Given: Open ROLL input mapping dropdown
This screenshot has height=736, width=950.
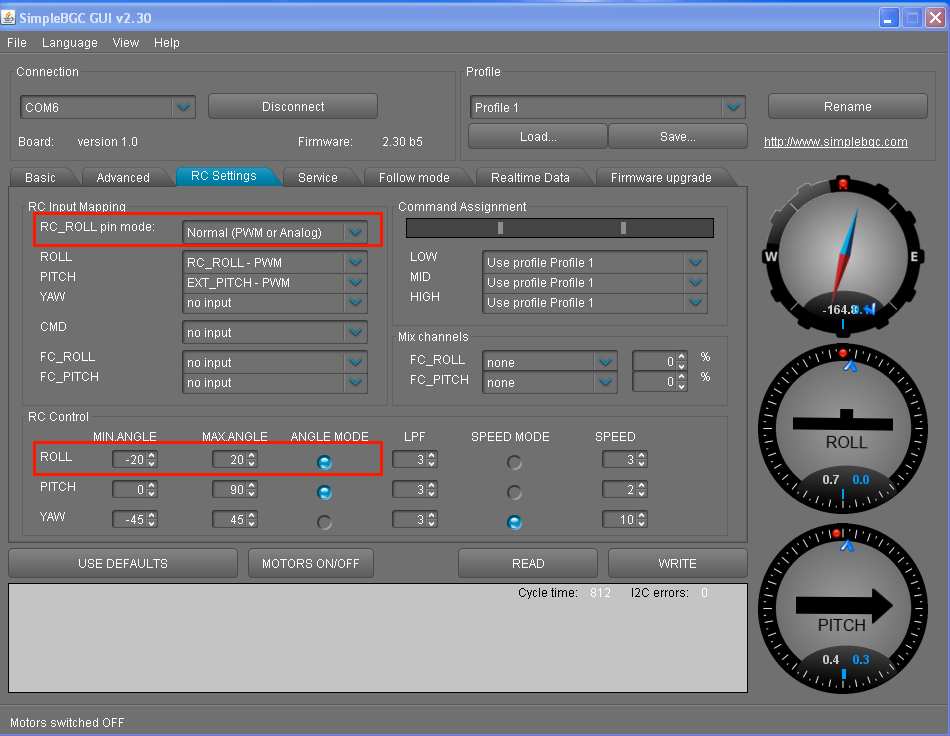Looking at the screenshot, I should 275,262.
